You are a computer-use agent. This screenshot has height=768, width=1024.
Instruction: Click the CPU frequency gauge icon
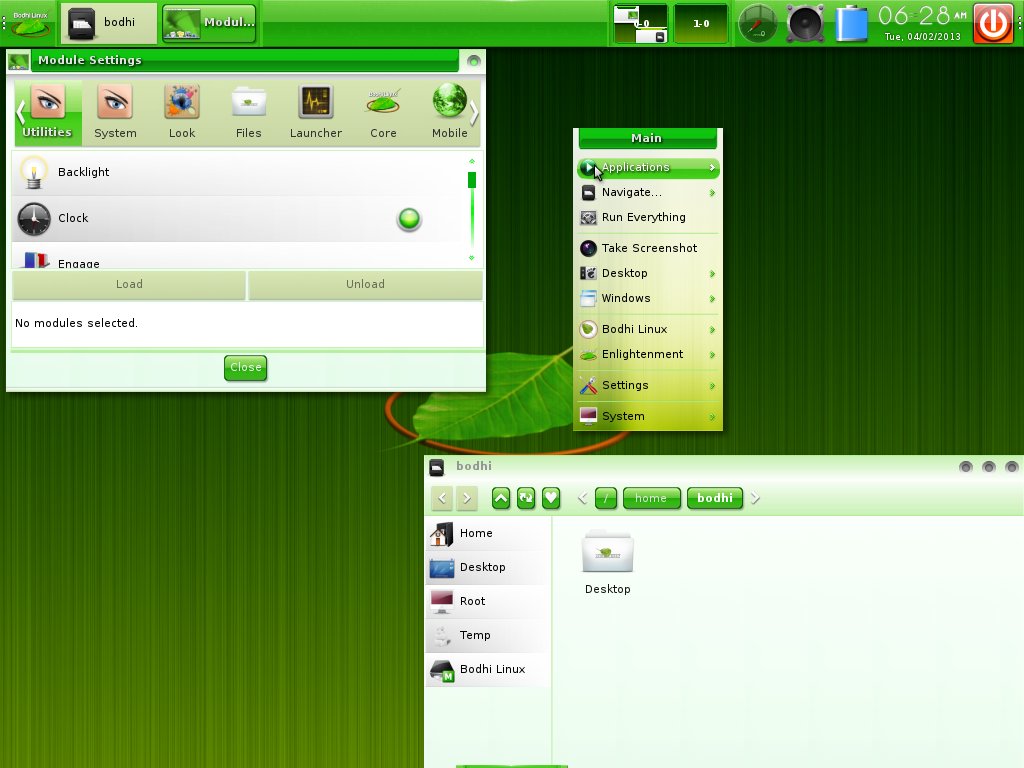pyautogui.click(x=758, y=24)
